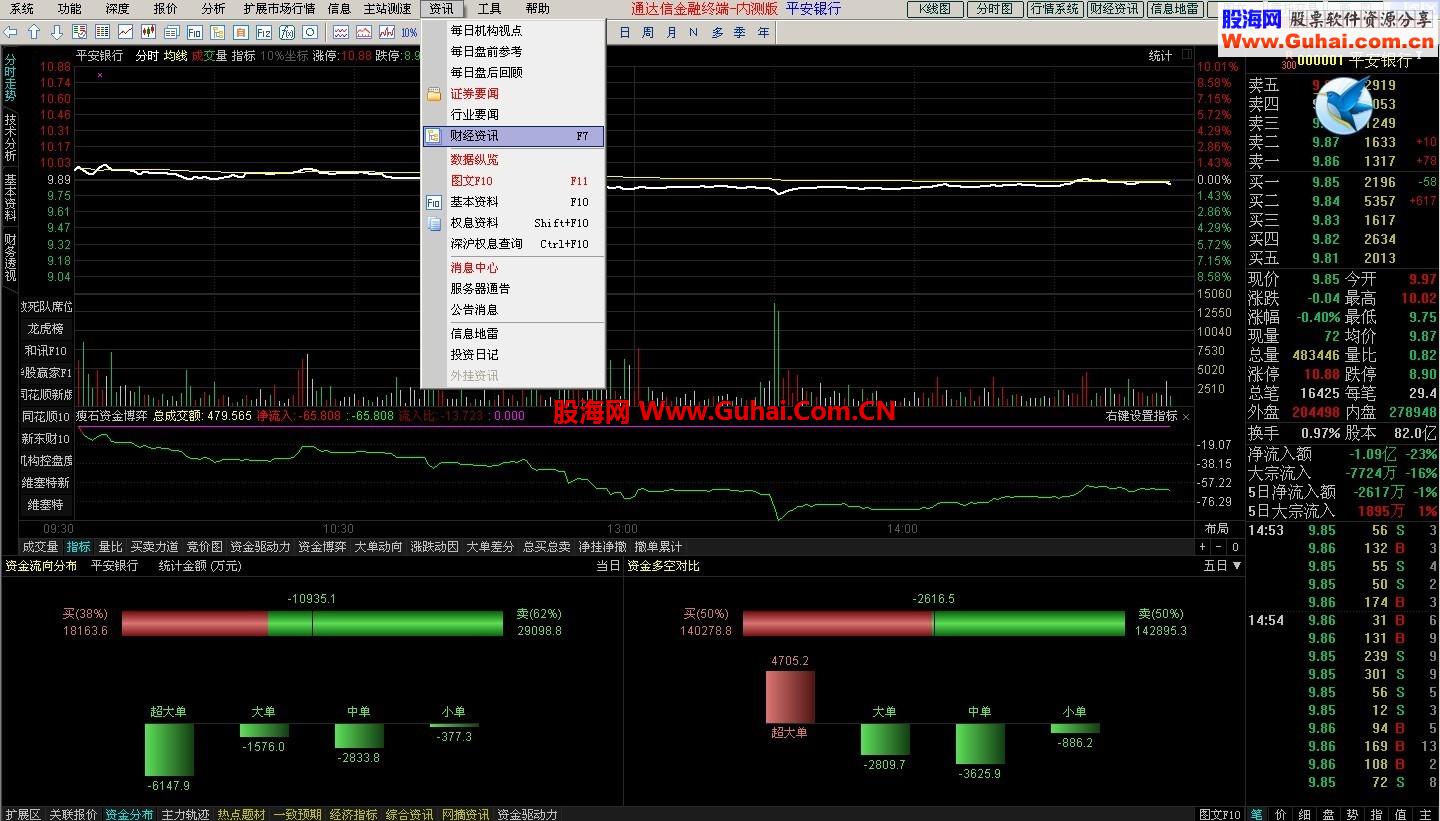Image resolution: width=1440 pixels, height=821 pixels.
Task: Click the 布局 layout button
Action: (x=1216, y=528)
